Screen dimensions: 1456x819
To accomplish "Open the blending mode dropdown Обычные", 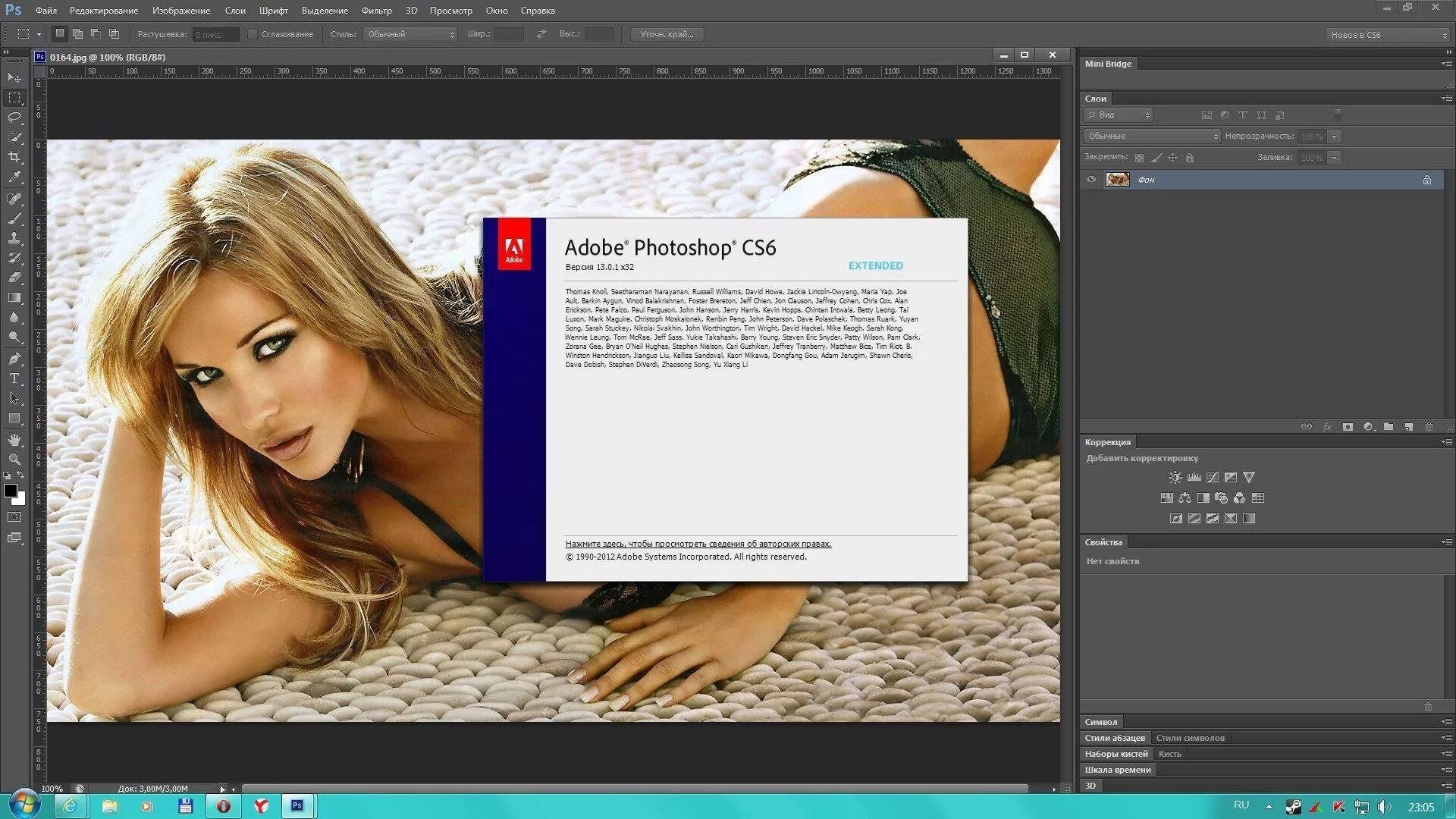I will (1150, 136).
